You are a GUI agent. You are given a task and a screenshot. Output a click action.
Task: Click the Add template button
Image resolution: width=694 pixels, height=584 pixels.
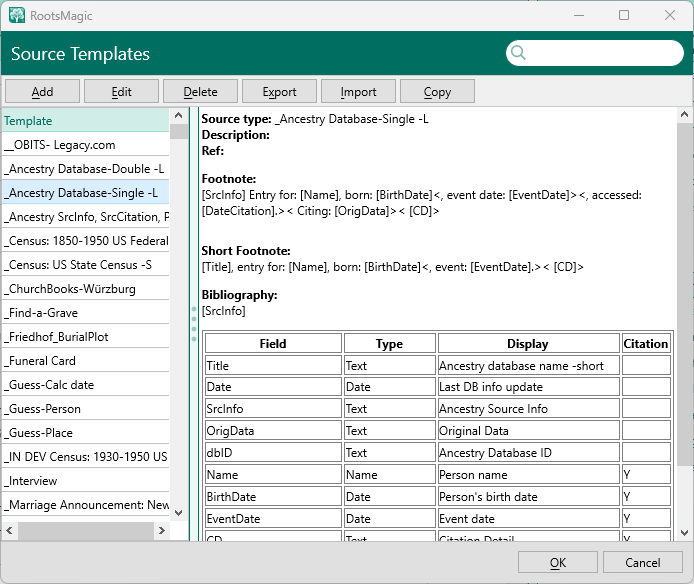pyautogui.click(x=42, y=92)
